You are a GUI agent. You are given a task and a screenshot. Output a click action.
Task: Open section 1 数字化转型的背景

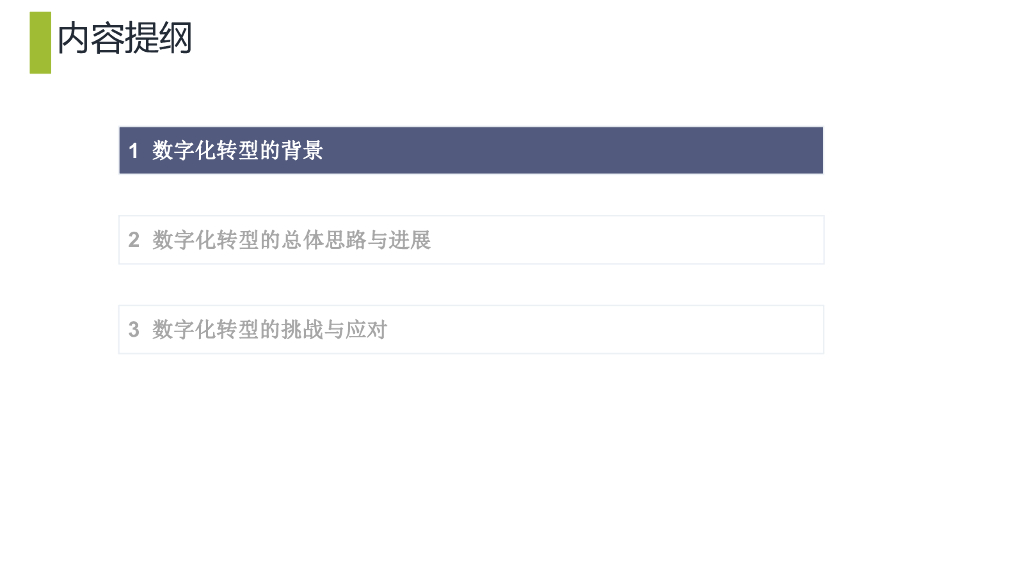[238, 151]
